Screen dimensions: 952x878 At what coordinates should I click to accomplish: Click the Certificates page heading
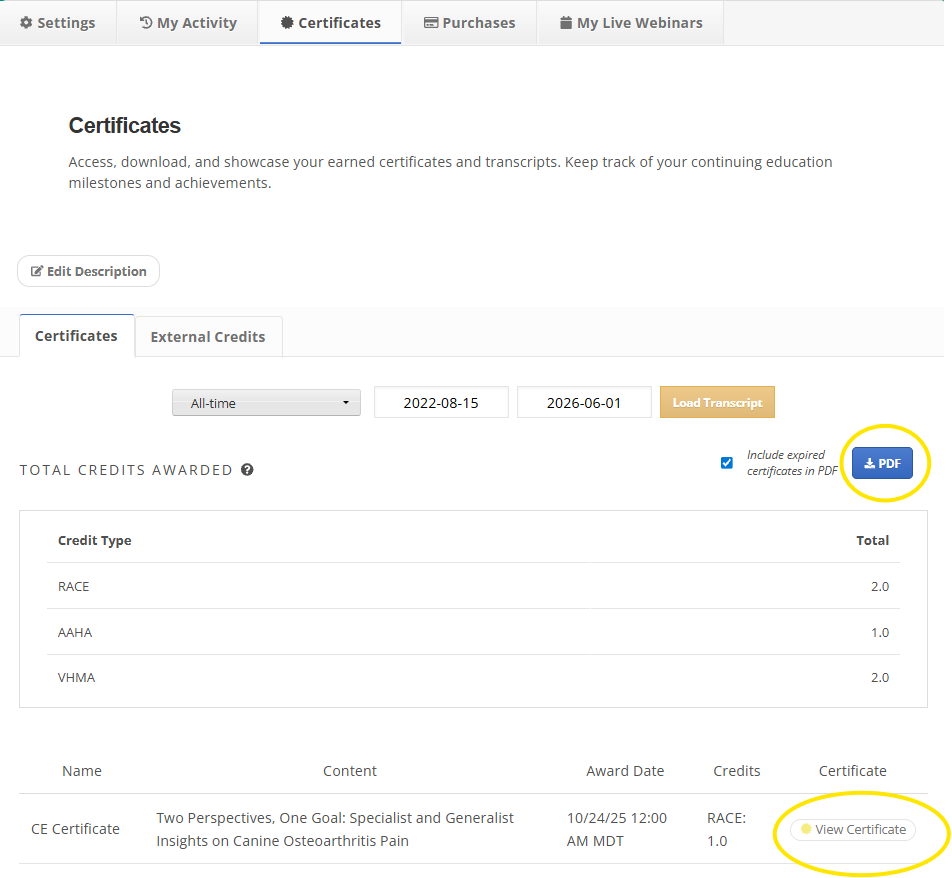coord(124,126)
